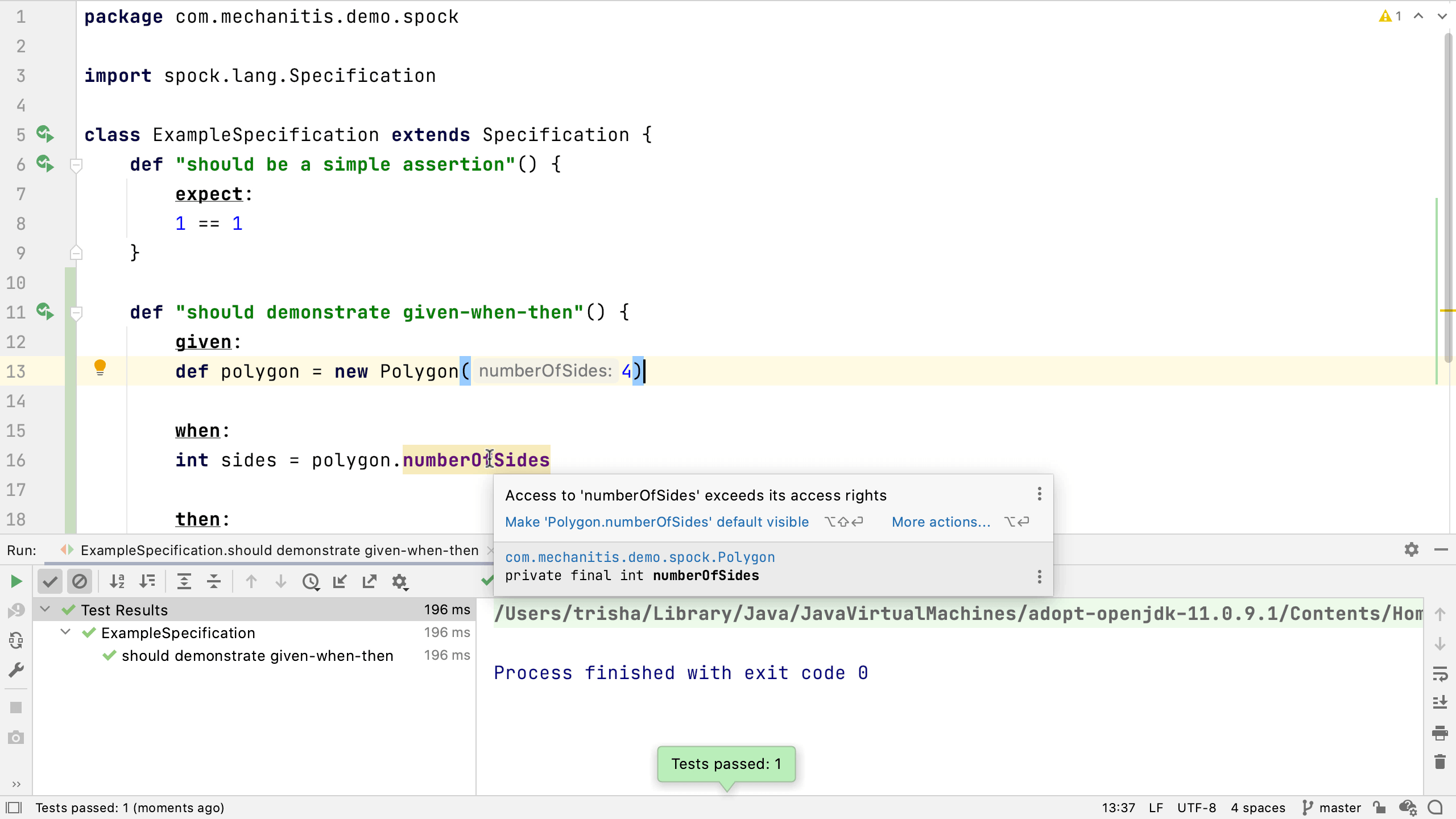Click the export test results icon
Viewport: 1456px width, 819px height.
tap(370, 581)
